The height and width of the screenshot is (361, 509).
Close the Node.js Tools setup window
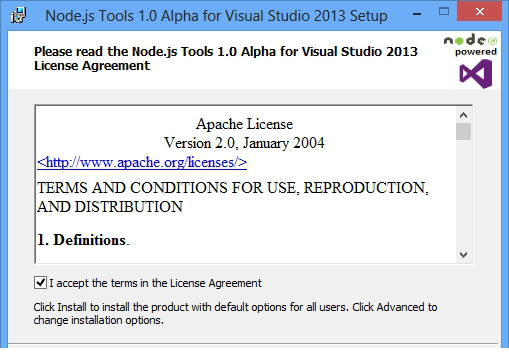[480, 12]
